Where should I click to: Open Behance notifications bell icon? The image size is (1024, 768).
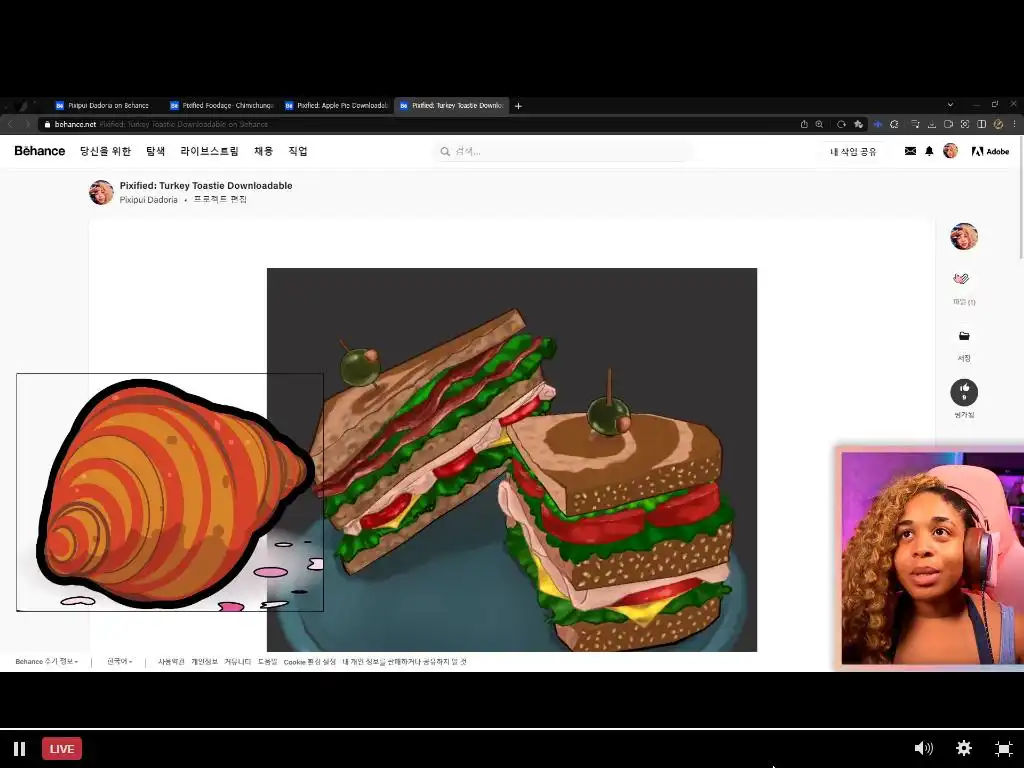tap(929, 151)
